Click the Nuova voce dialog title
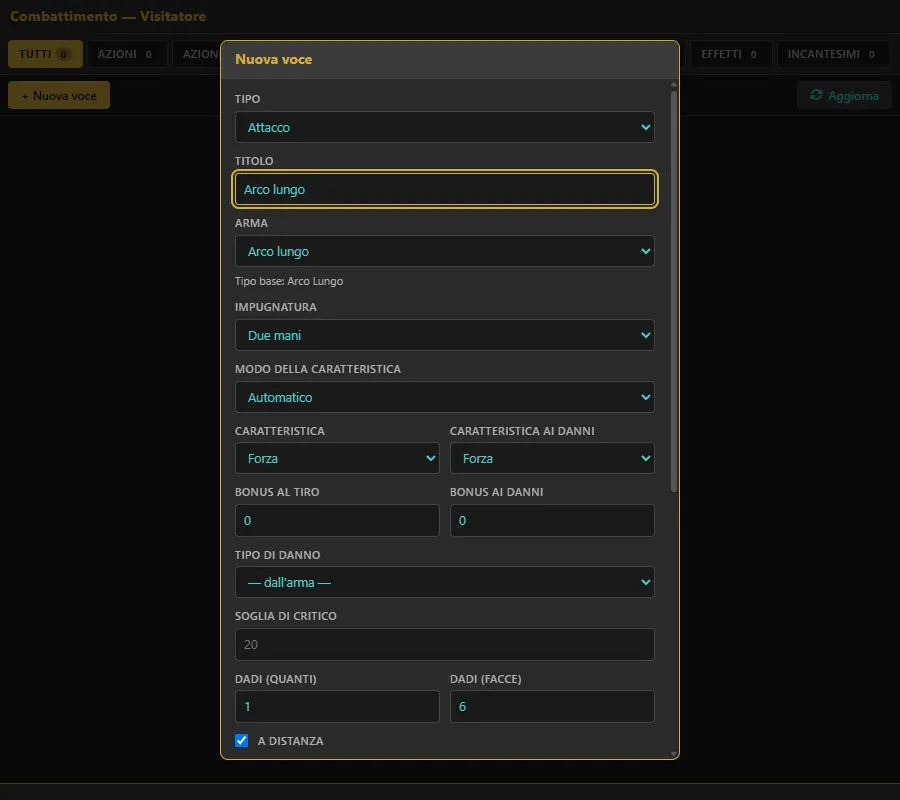 click(274, 59)
